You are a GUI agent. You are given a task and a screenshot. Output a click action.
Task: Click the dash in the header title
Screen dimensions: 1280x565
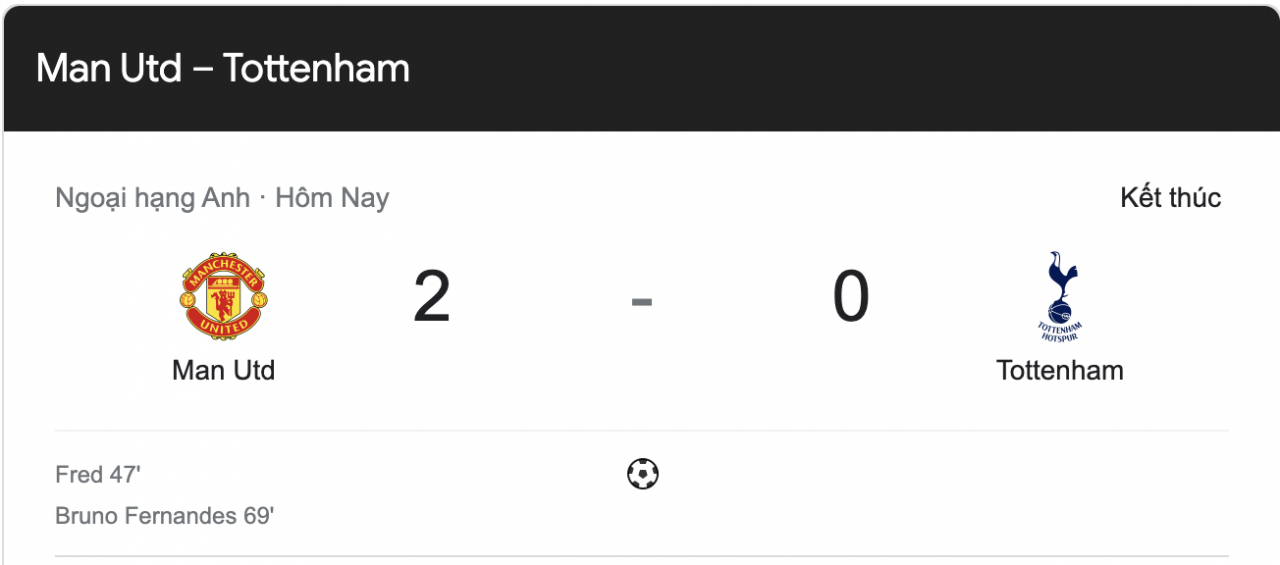click(x=202, y=70)
